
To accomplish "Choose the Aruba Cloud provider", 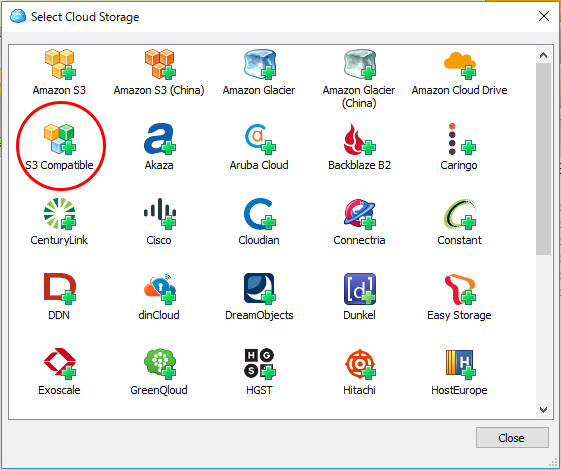I will [260, 139].
